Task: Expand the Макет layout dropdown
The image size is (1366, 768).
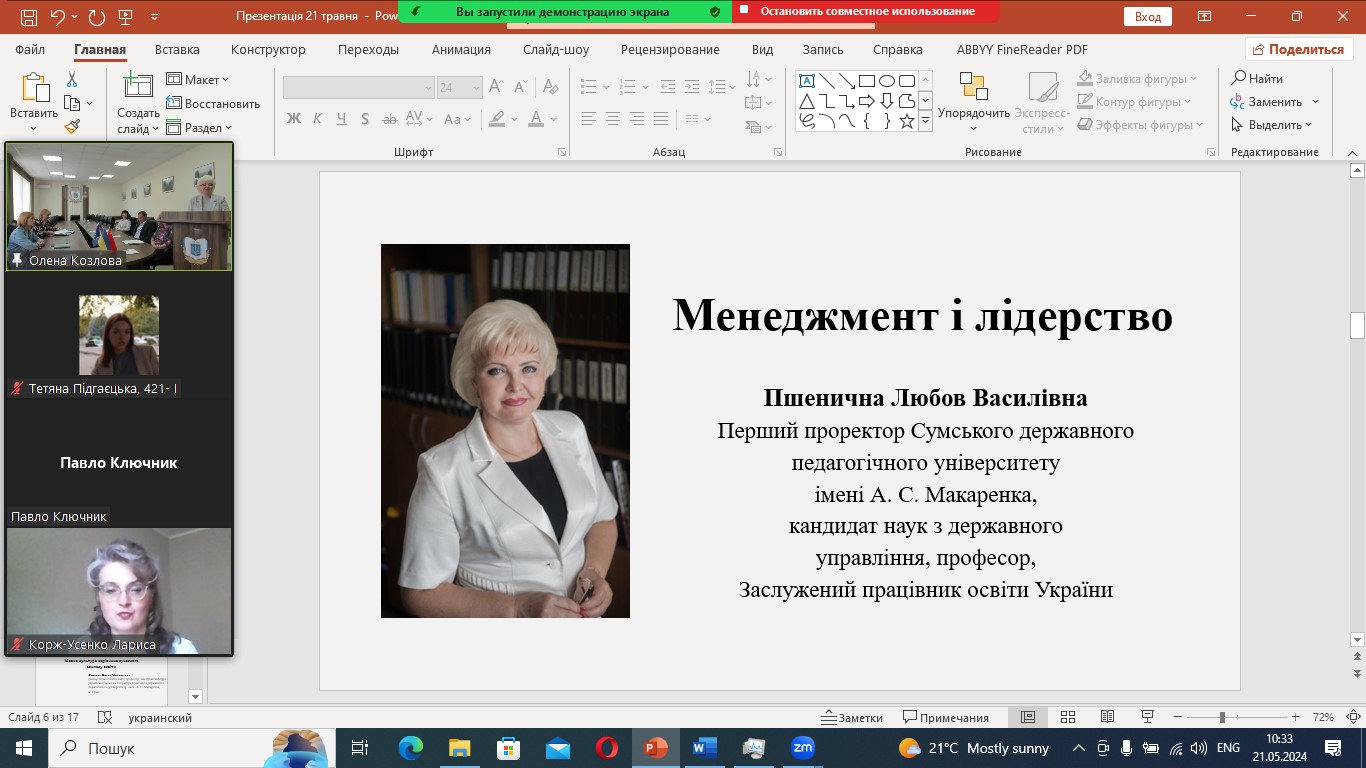Action: [198, 80]
